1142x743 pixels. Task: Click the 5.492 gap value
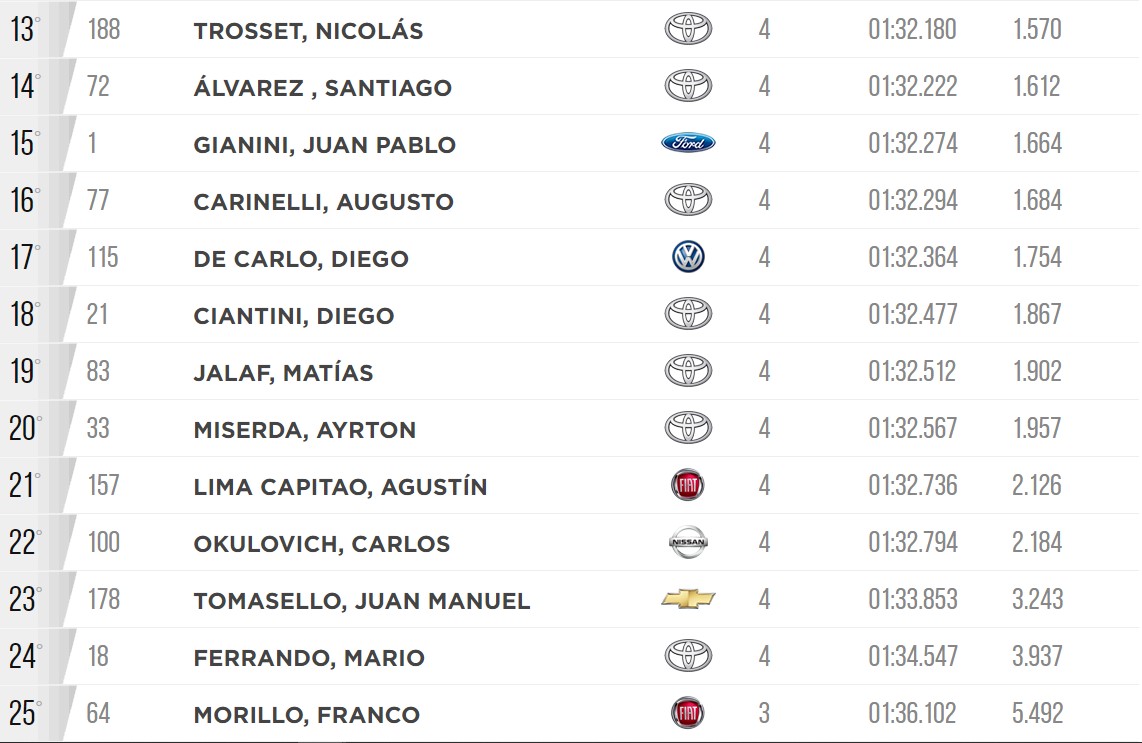pos(1037,713)
